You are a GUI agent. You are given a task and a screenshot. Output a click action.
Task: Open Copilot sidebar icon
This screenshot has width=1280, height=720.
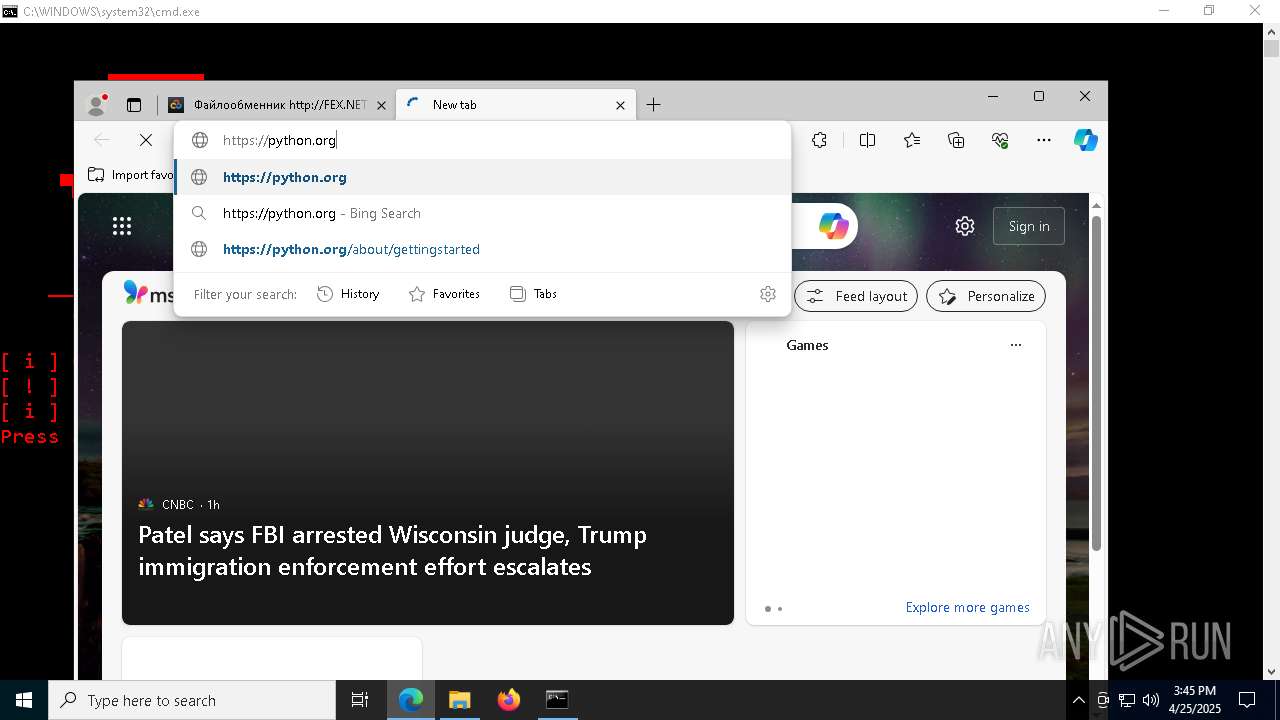tap(1086, 140)
